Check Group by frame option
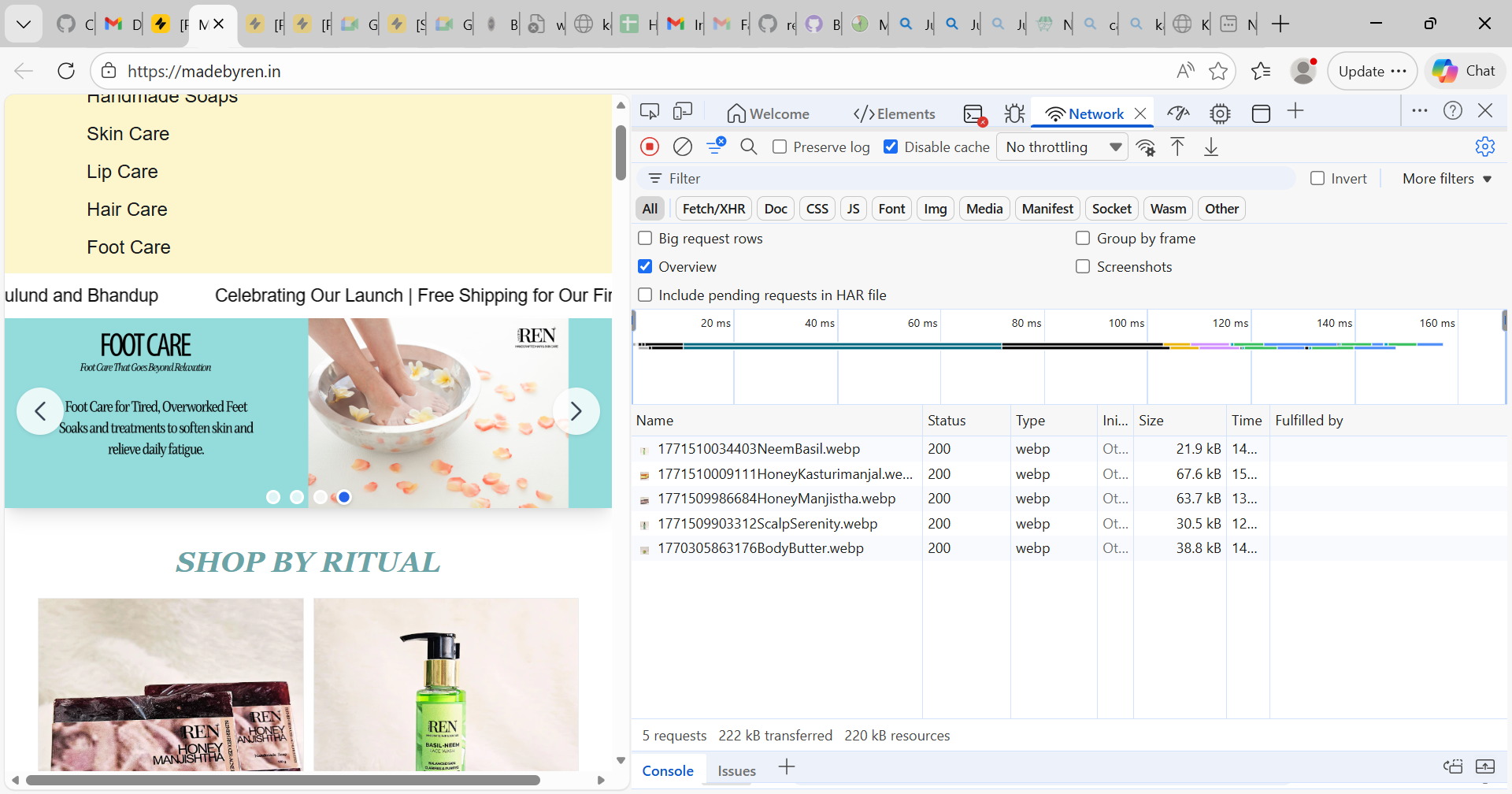This screenshot has height=794, width=1512. click(1083, 239)
